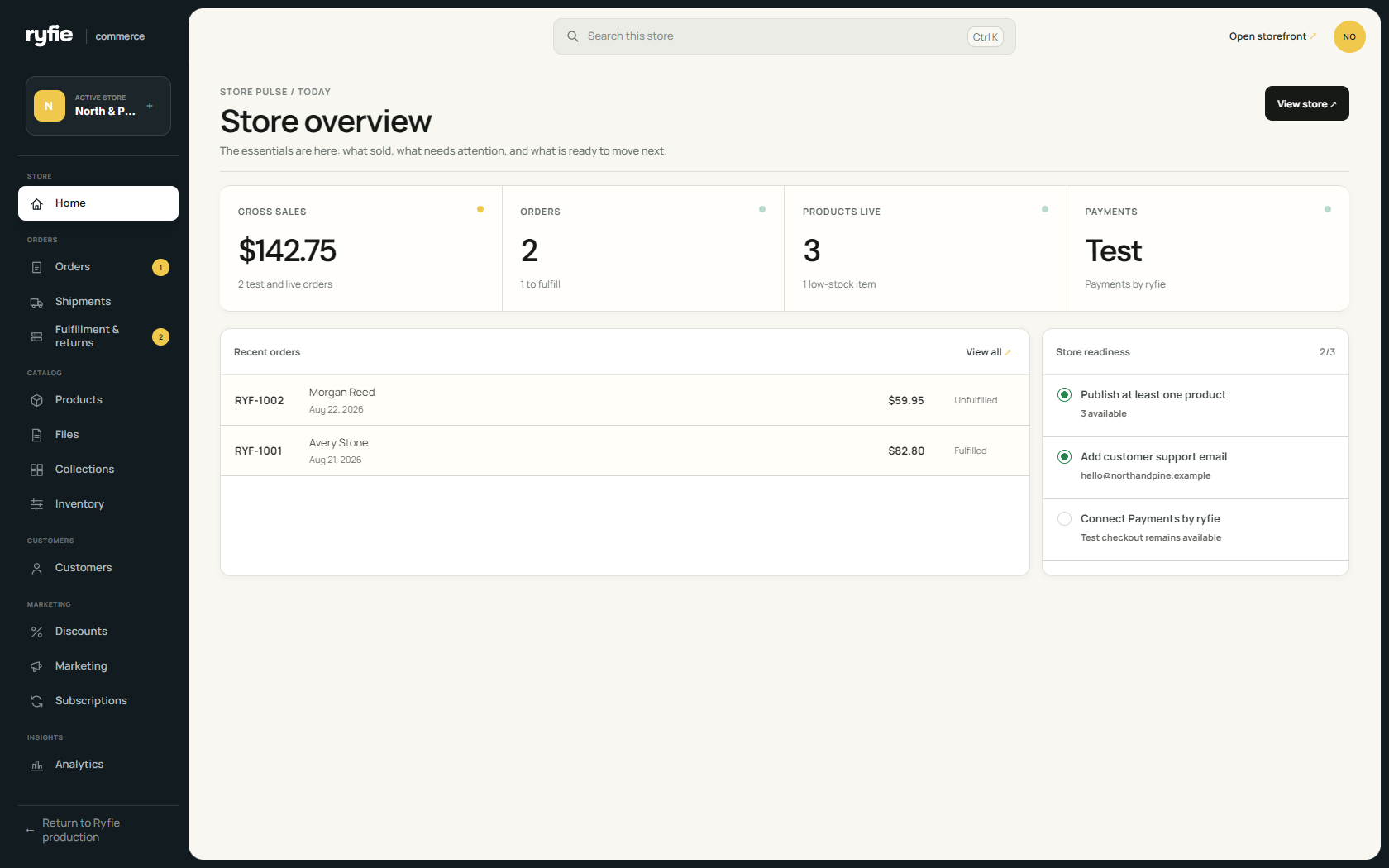
Task: Click the Search this store field
Action: click(x=784, y=36)
